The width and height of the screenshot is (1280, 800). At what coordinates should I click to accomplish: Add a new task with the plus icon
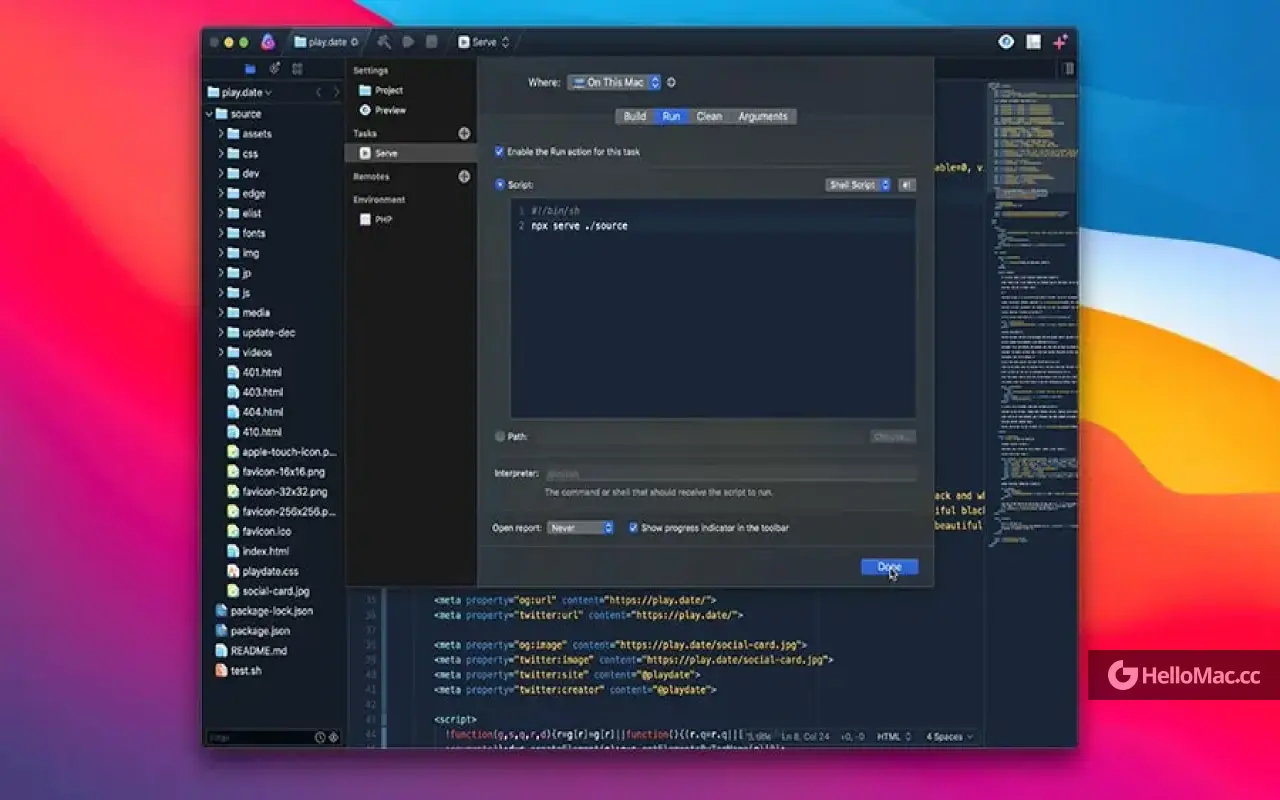click(x=464, y=133)
